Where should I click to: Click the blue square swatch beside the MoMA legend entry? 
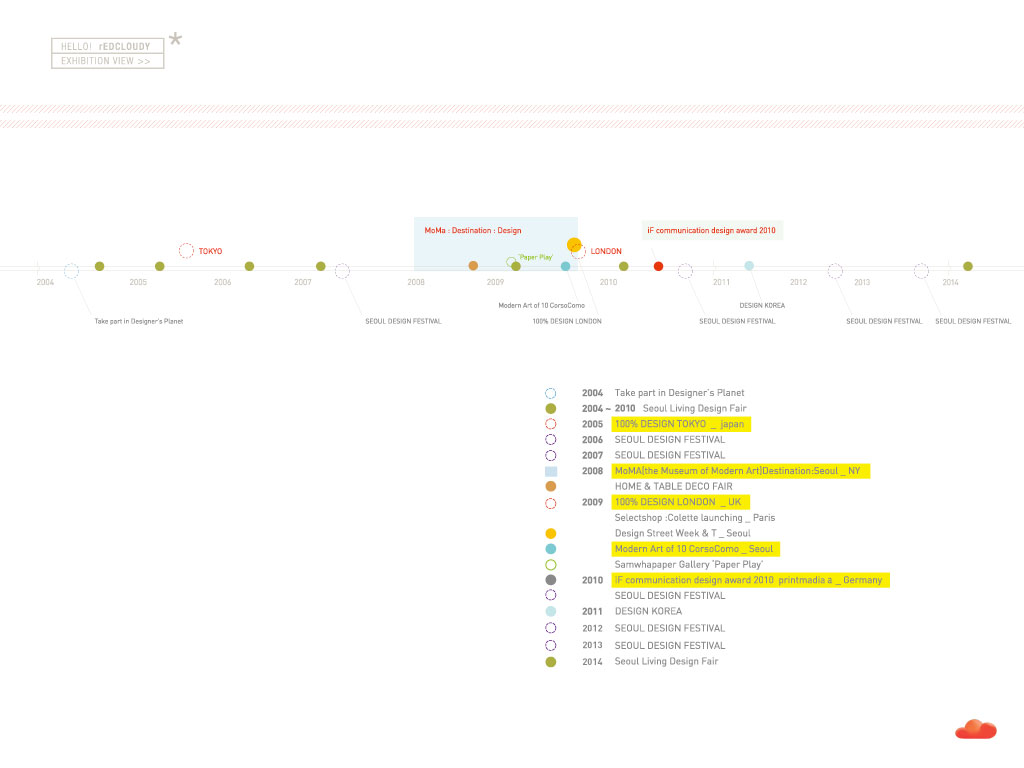pos(551,471)
